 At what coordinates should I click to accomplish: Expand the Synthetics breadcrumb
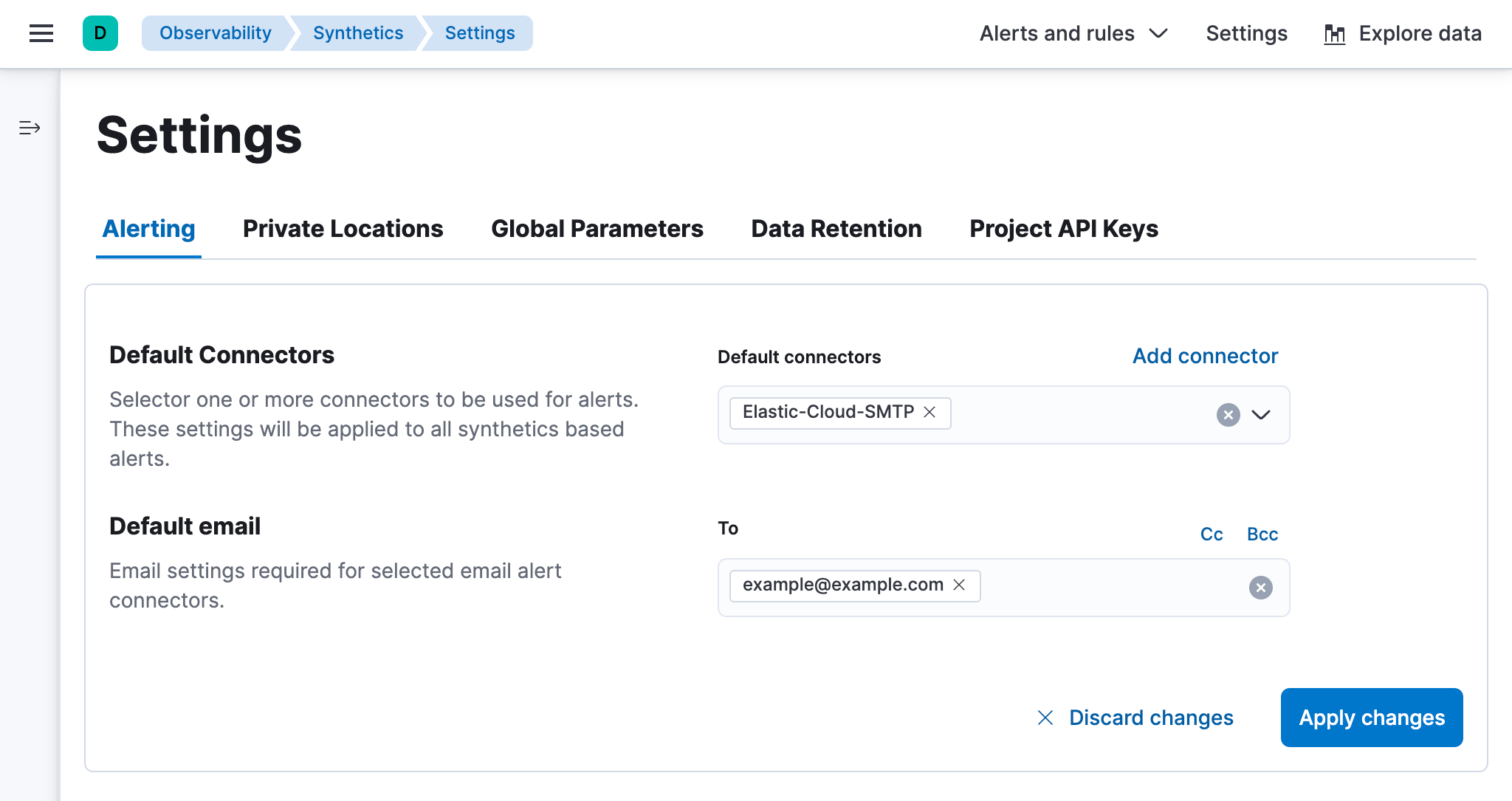click(x=357, y=33)
